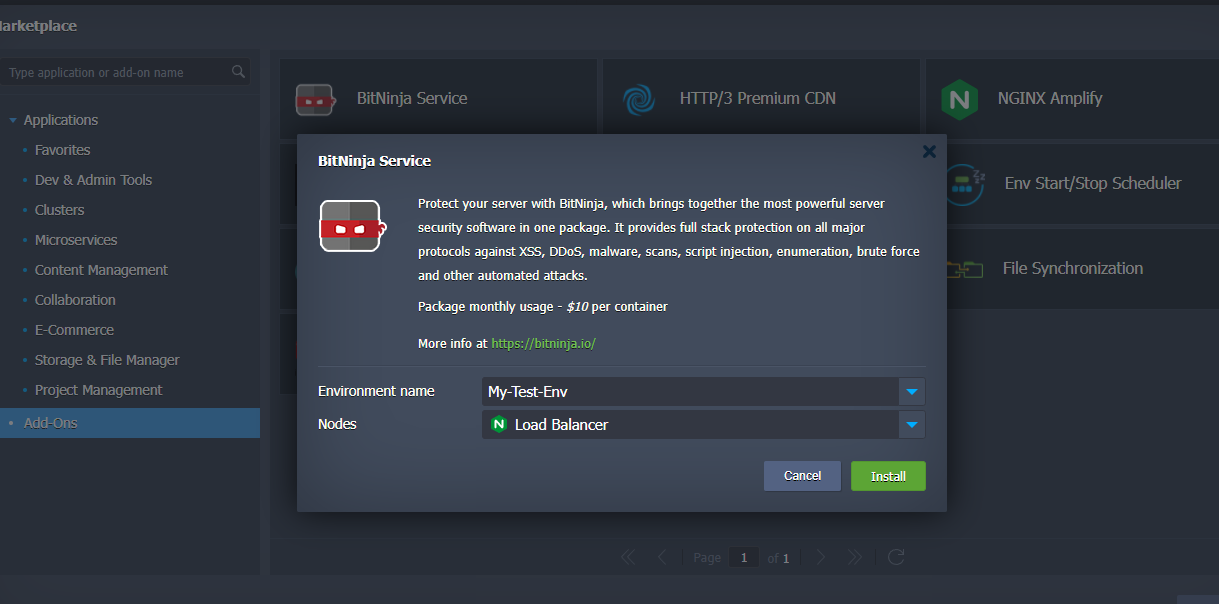Click the Environment name field My-Test-Env
1219x604 pixels.
tap(690, 391)
